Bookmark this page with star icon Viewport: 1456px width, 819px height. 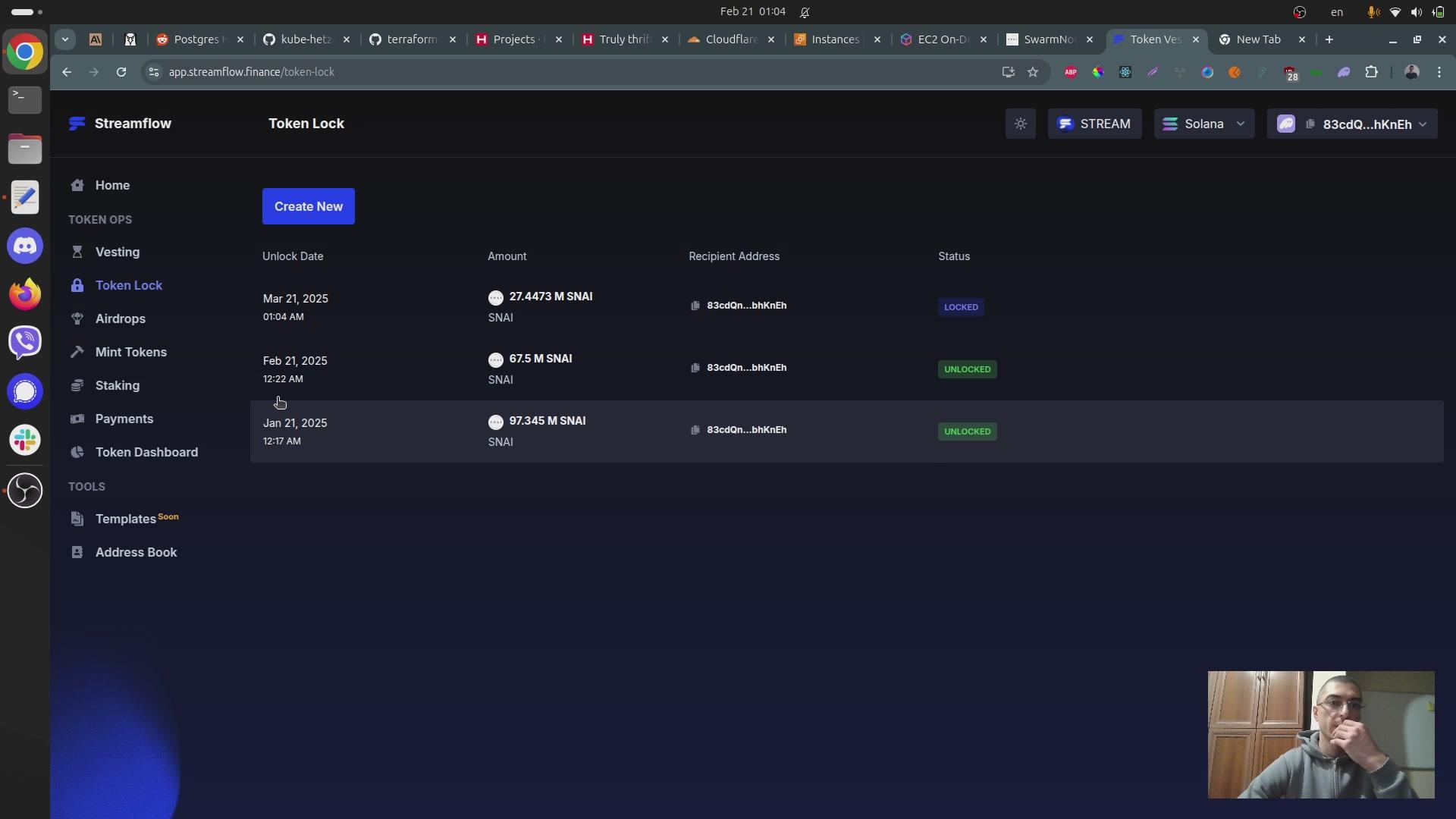pos(1033,72)
